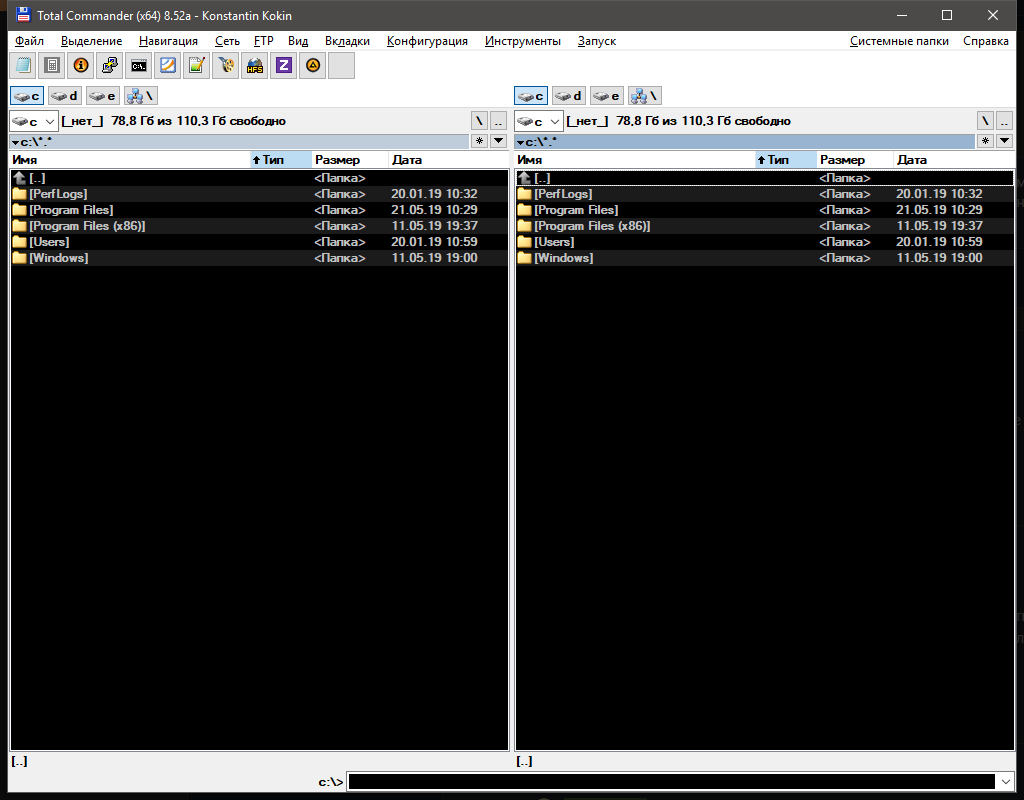1024x800 pixels.
Task: Launch the film reel toolbar icon
Action: click(225, 65)
